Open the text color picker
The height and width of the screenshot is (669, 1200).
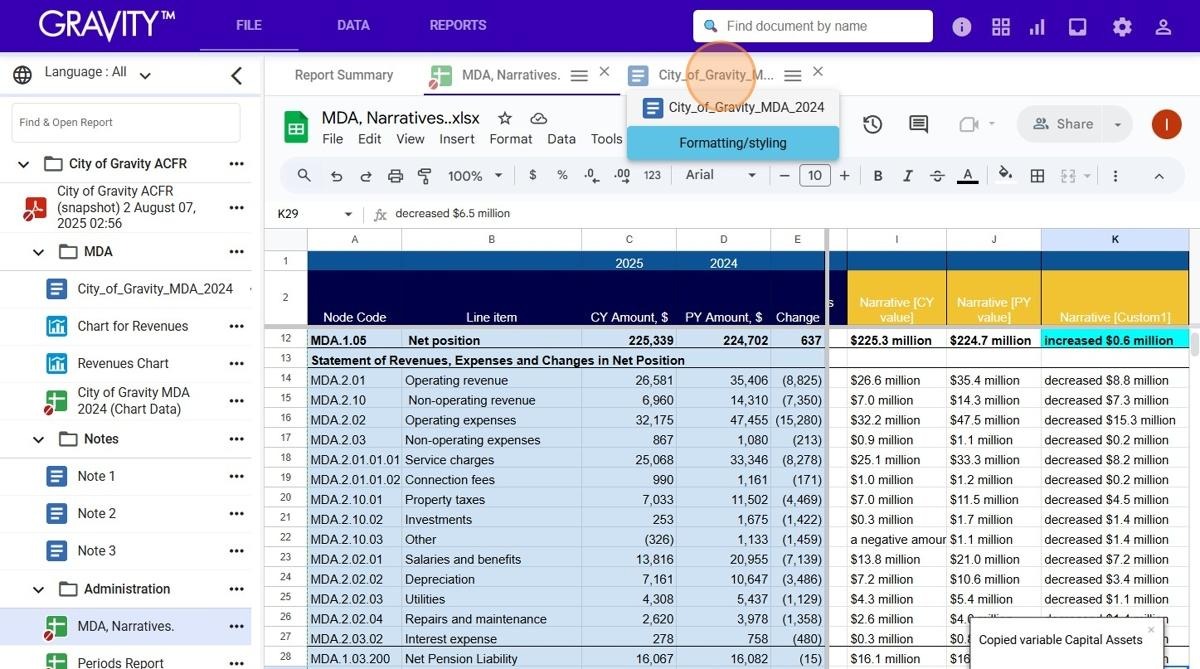[x=967, y=176]
